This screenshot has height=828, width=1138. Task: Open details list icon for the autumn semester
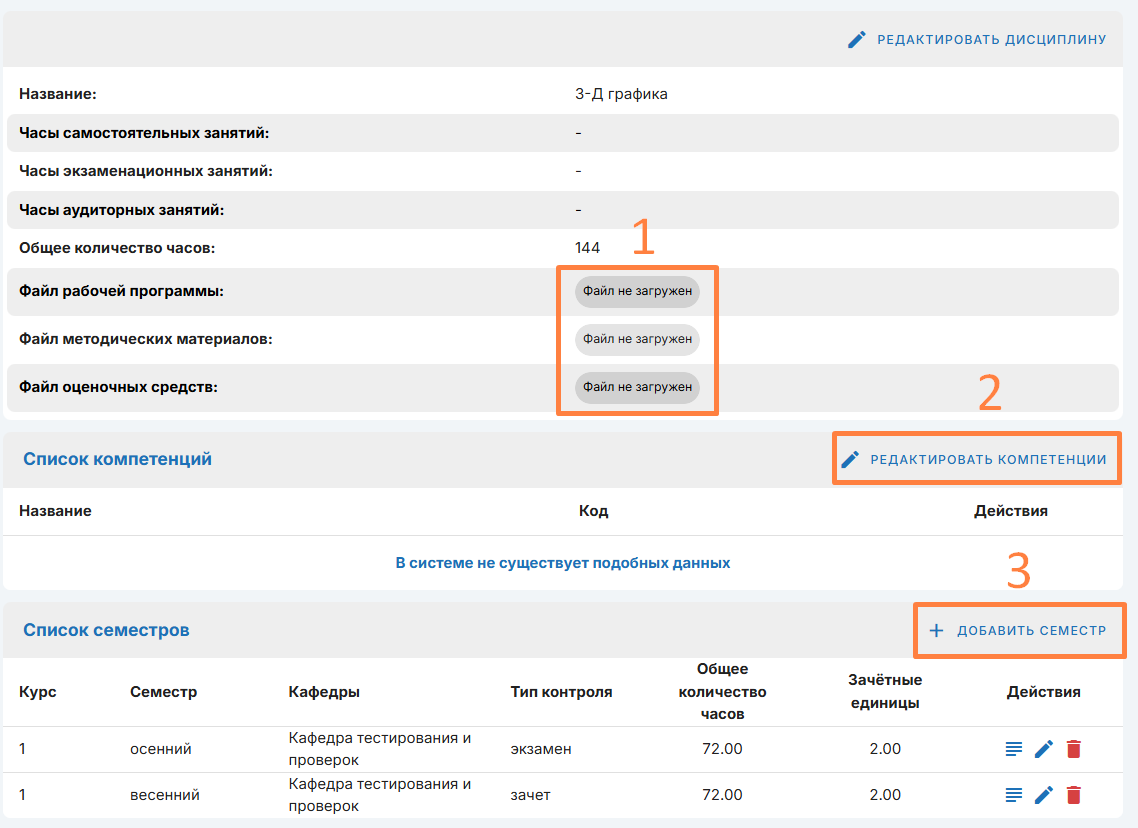click(1014, 749)
